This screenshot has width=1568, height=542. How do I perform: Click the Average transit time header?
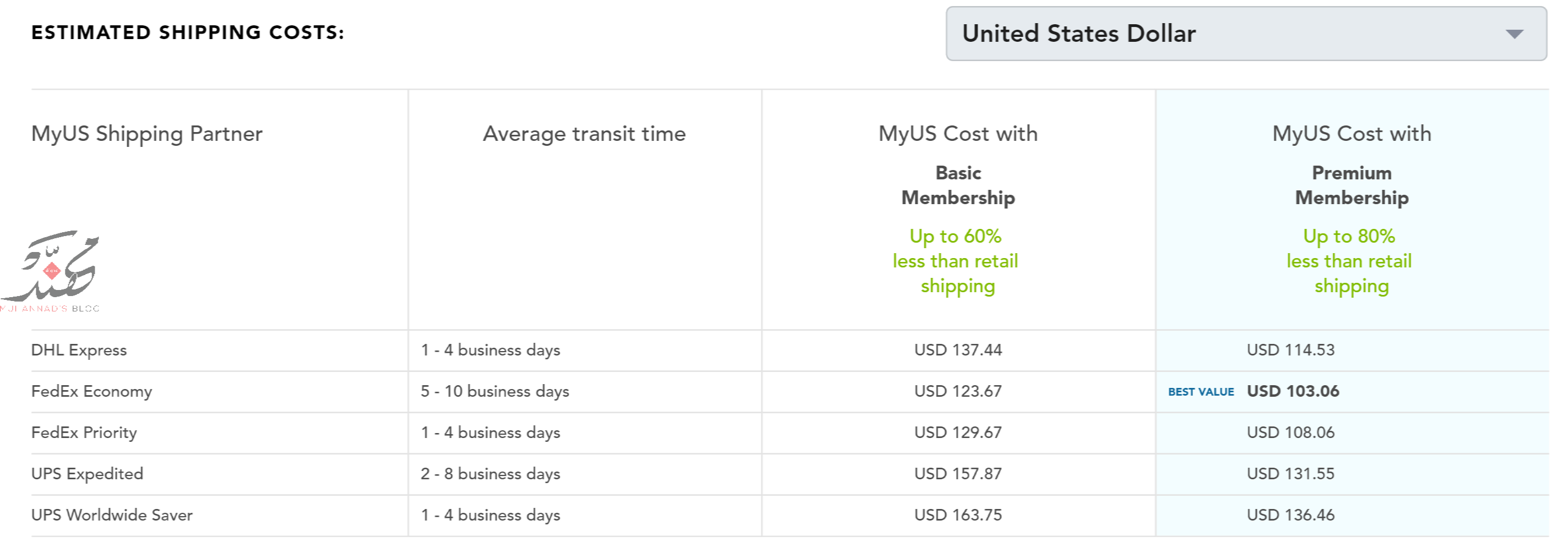[584, 134]
